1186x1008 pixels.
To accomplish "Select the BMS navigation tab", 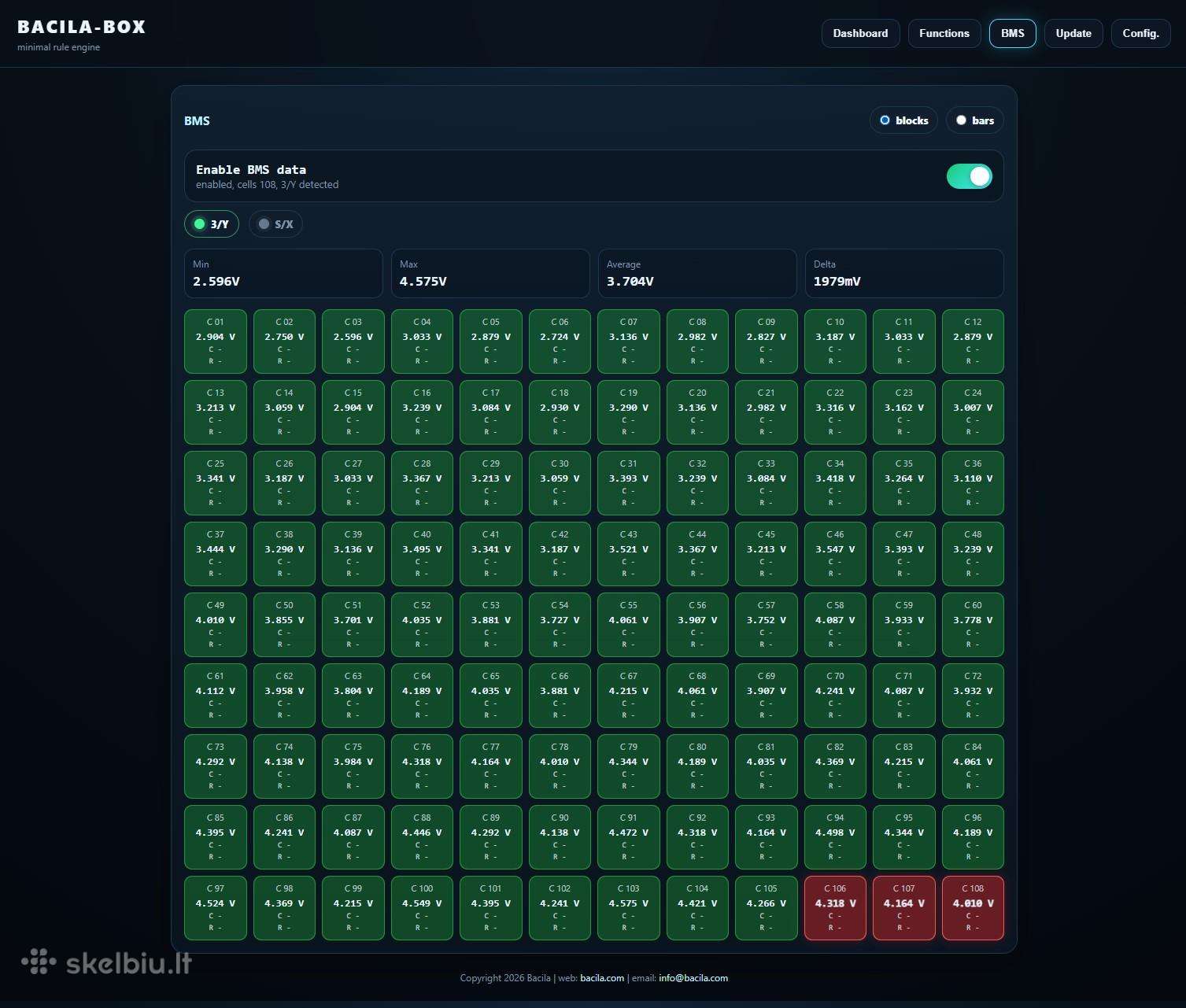I will (x=1013, y=33).
